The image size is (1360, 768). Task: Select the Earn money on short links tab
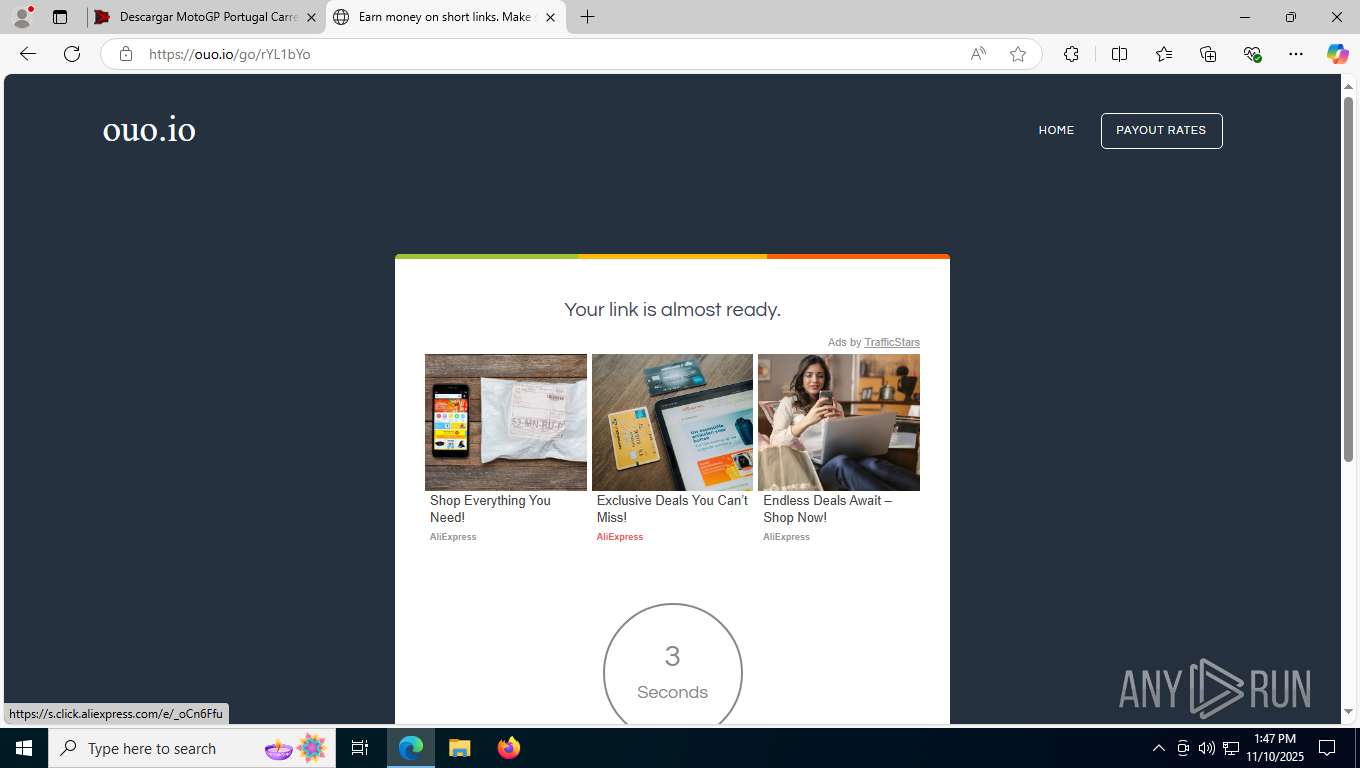click(x=445, y=17)
